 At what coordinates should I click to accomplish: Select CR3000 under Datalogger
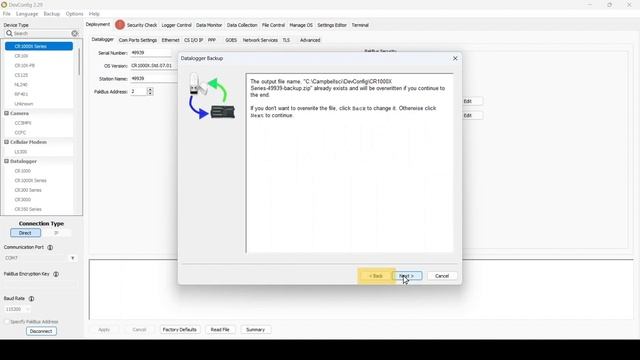pyautogui.click(x=23, y=200)
